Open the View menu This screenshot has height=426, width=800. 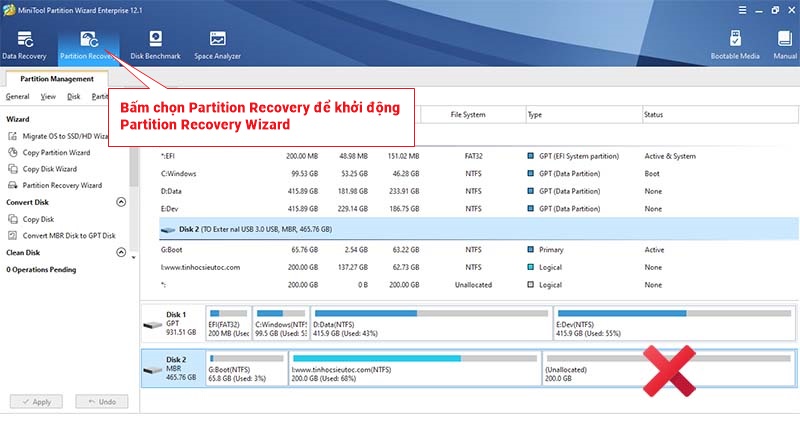point(48,96)
